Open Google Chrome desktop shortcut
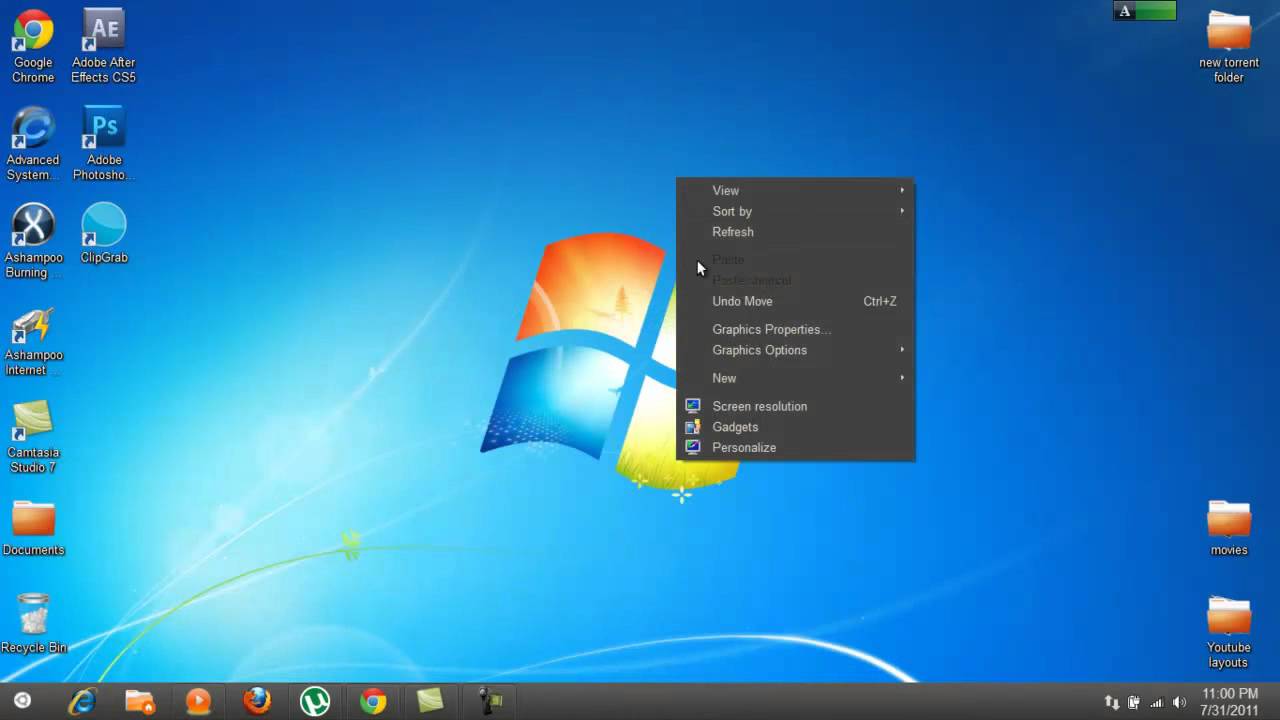Image resolution: width=1280 pixels, height=720 pixels. (33, 46)
